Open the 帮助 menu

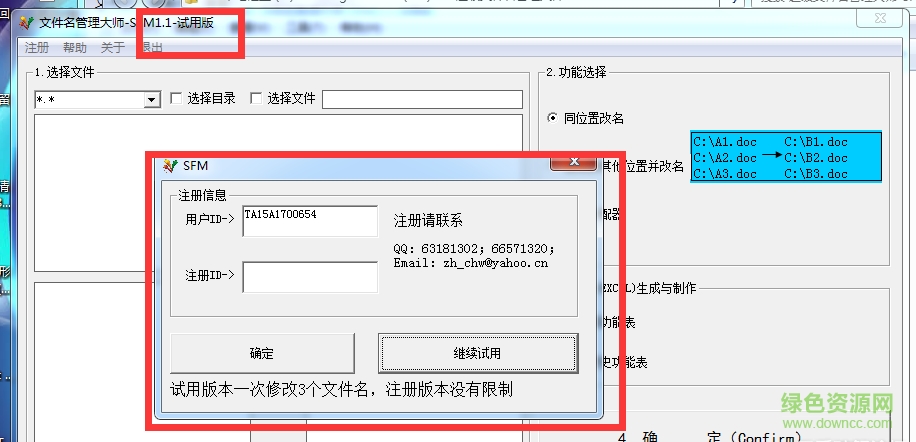[75, 47]
